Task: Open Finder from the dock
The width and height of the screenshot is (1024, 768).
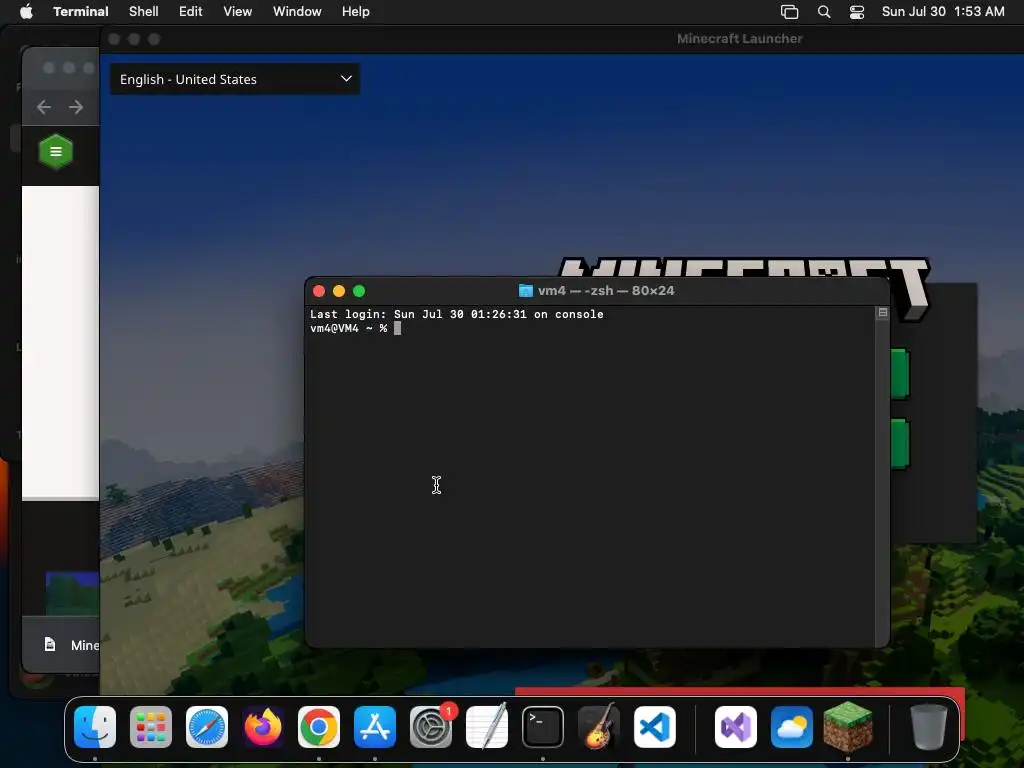Action: point(95,727)
